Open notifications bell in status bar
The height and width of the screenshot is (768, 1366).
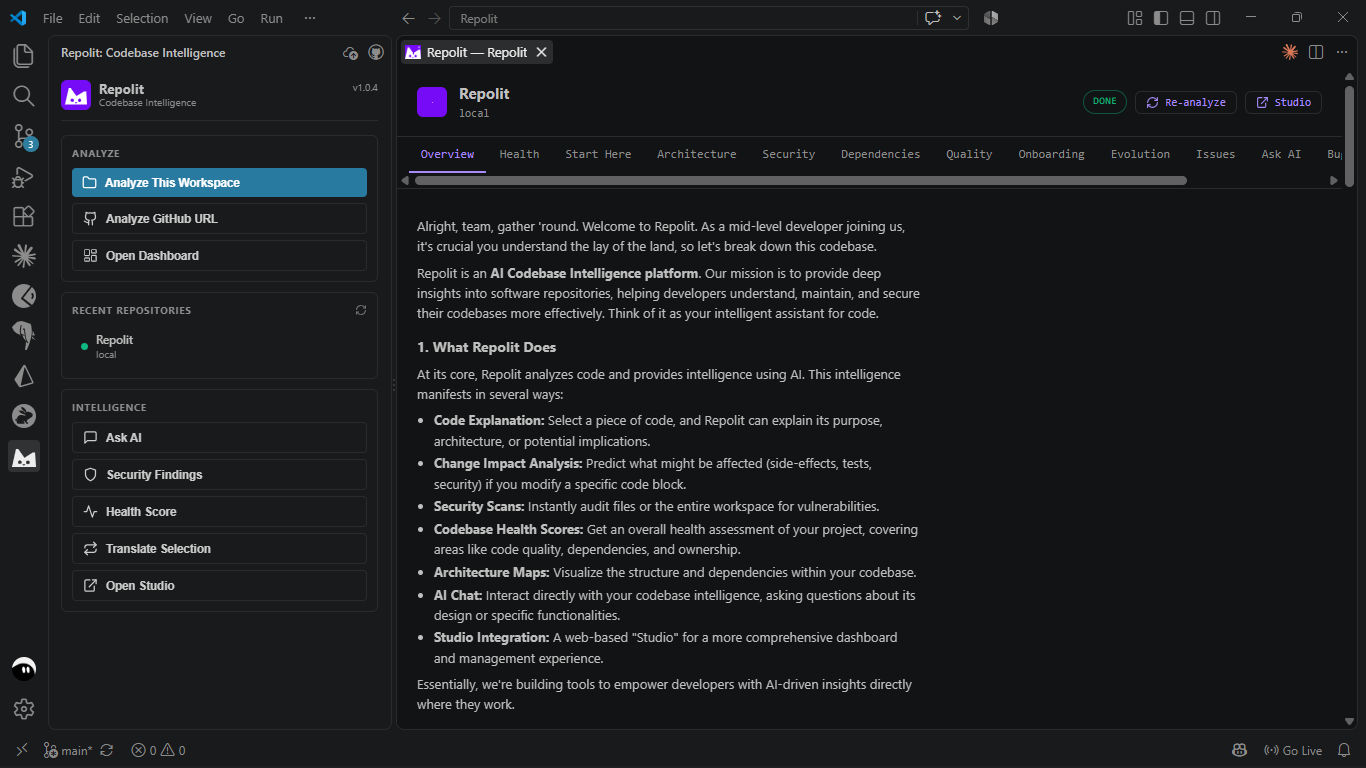tap(1345, 750)
